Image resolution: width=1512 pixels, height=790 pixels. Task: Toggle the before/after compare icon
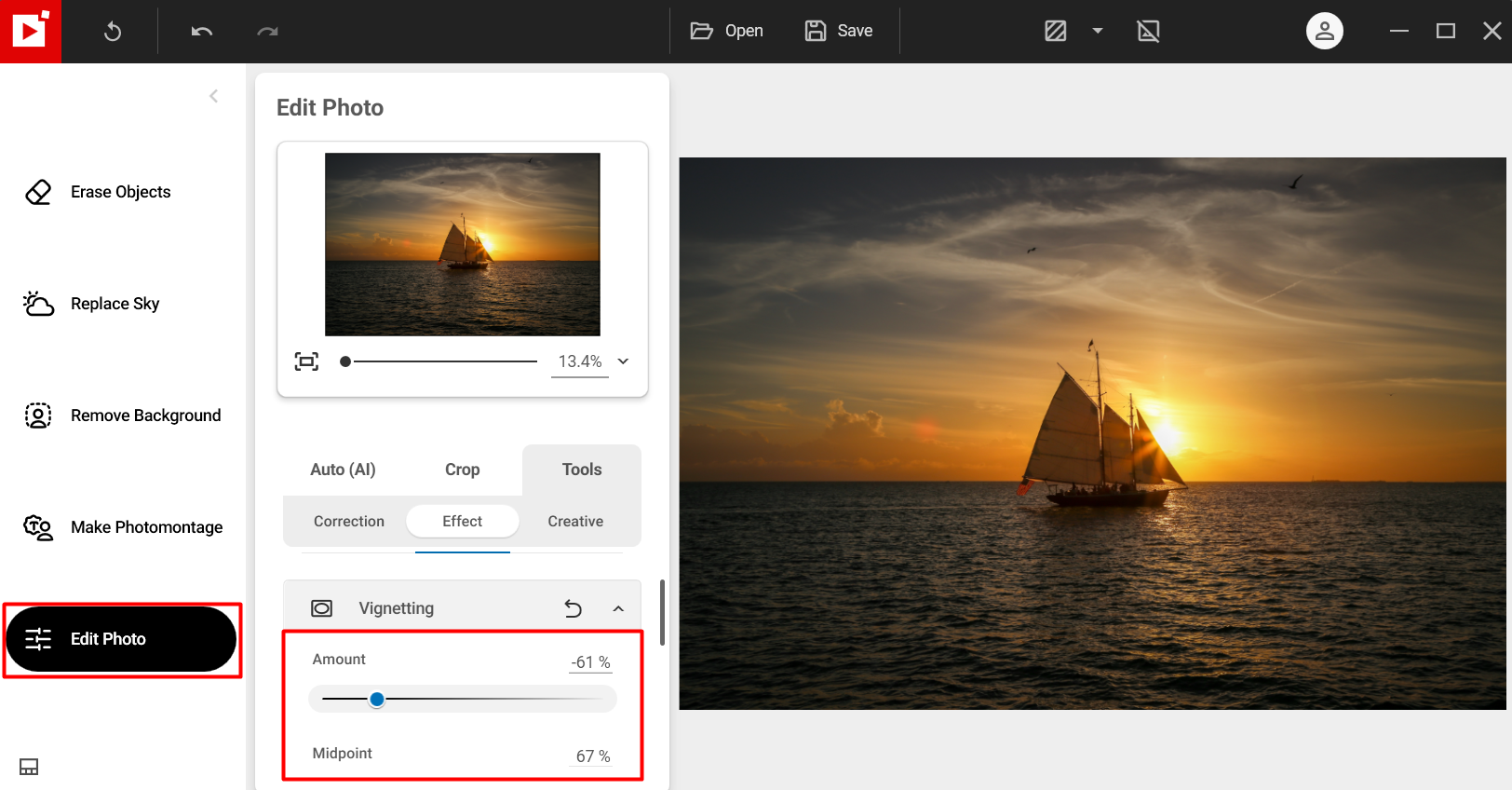tap(1056, 31)
